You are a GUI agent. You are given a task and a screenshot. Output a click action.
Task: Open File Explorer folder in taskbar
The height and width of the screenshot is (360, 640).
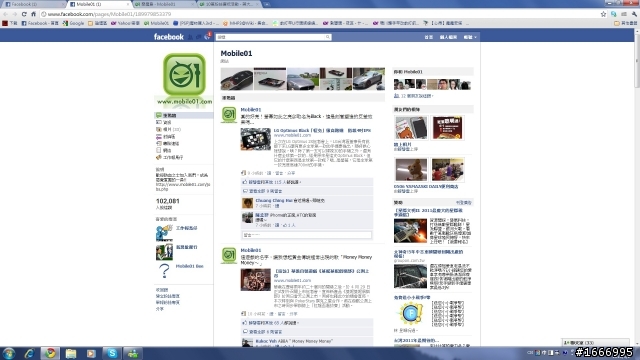pos(71,353)
